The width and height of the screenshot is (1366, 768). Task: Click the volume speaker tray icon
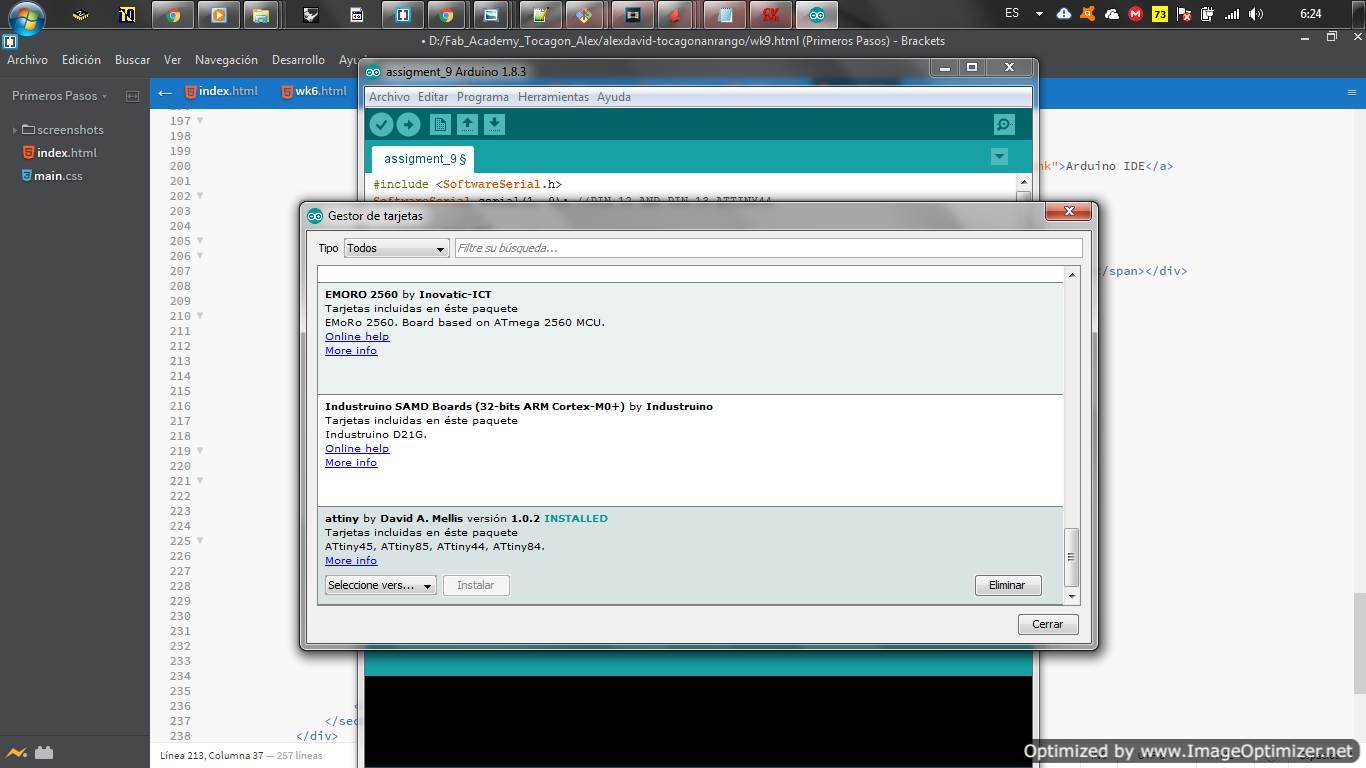pos(1256,14)
